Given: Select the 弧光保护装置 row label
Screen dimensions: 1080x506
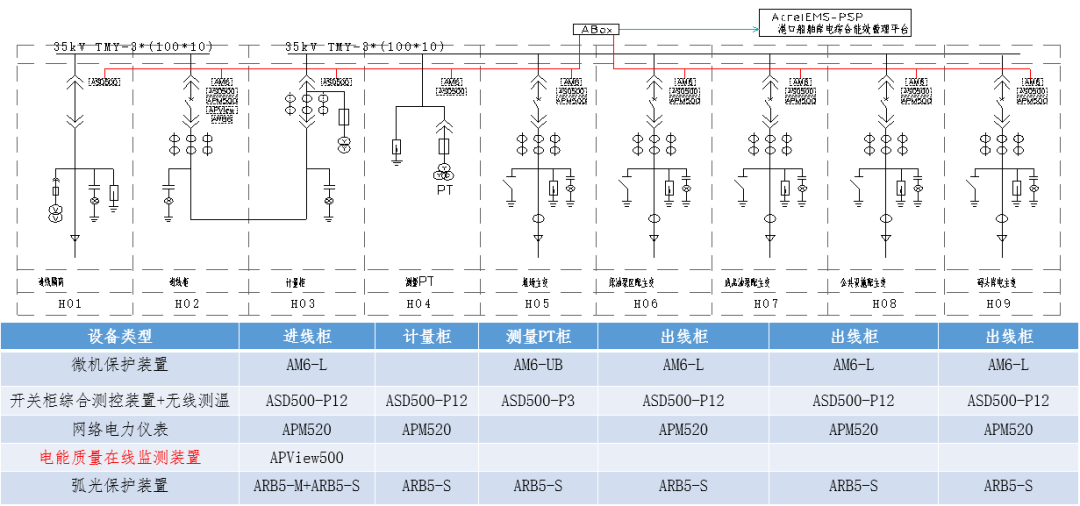Looking at the screenshot, I should point(120,486).
